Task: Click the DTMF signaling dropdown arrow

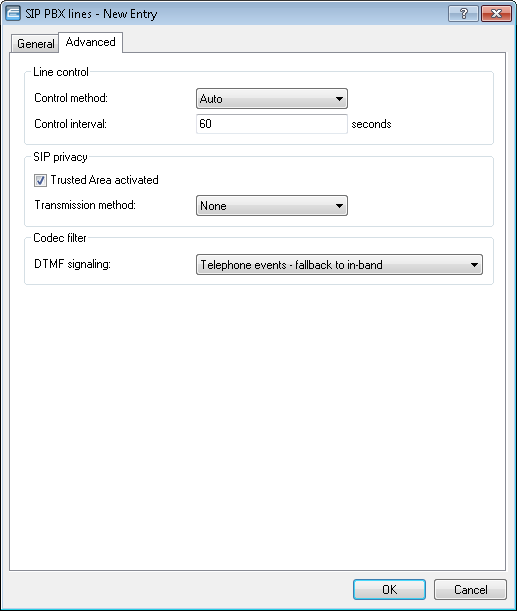Action: (474, 265)
